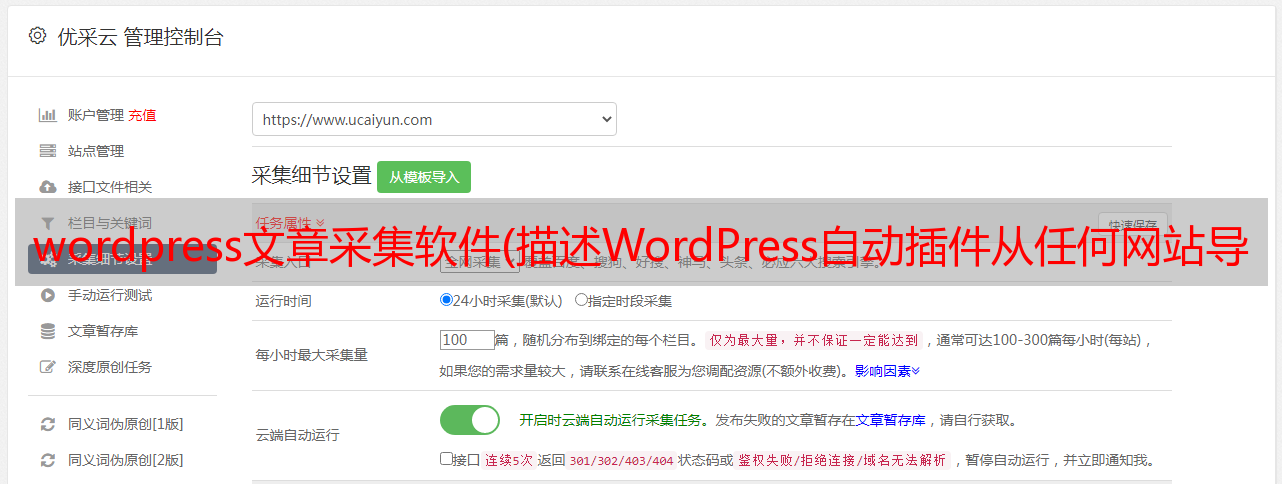
Task: Click the bar chart icon for 账户管理
Action: point(47,115)
